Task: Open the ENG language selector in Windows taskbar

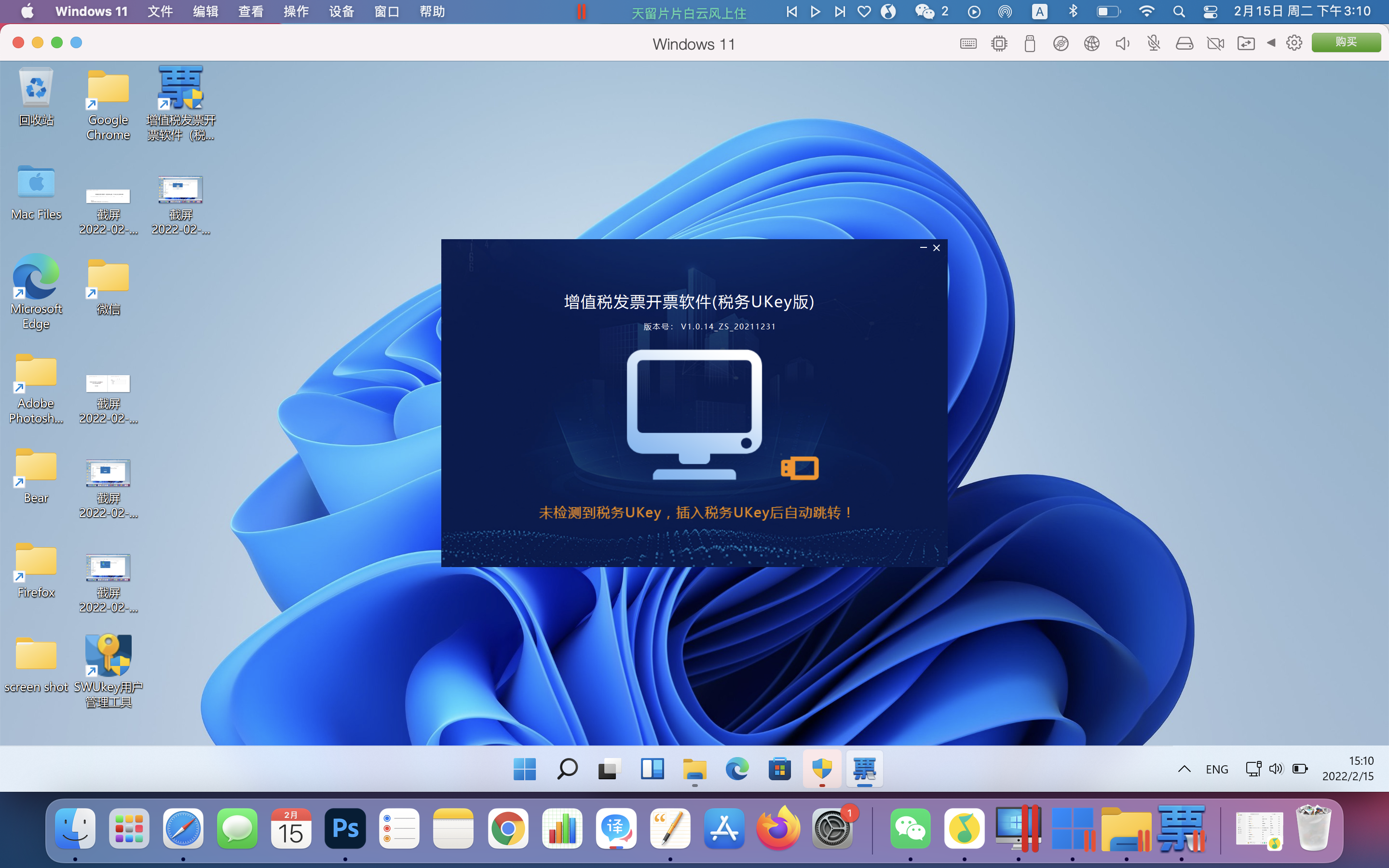Action: tap(1217, 769)
